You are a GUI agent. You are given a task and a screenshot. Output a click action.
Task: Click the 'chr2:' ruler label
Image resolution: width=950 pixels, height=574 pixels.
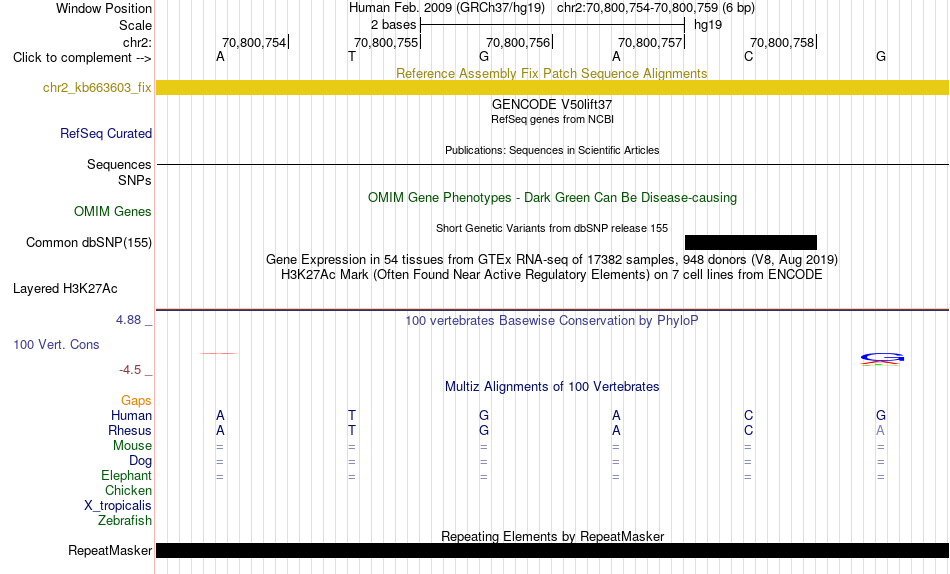[137, 42]
